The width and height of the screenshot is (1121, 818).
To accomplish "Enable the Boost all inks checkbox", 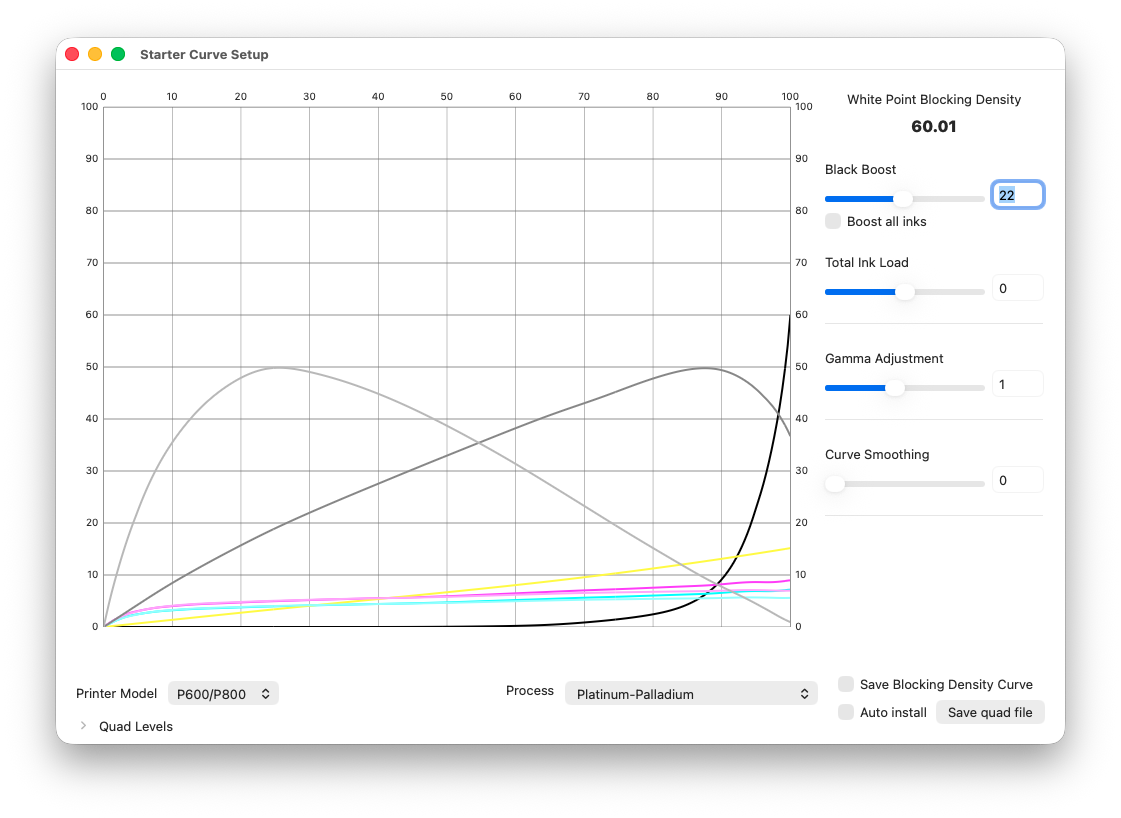I will [833, 221].
